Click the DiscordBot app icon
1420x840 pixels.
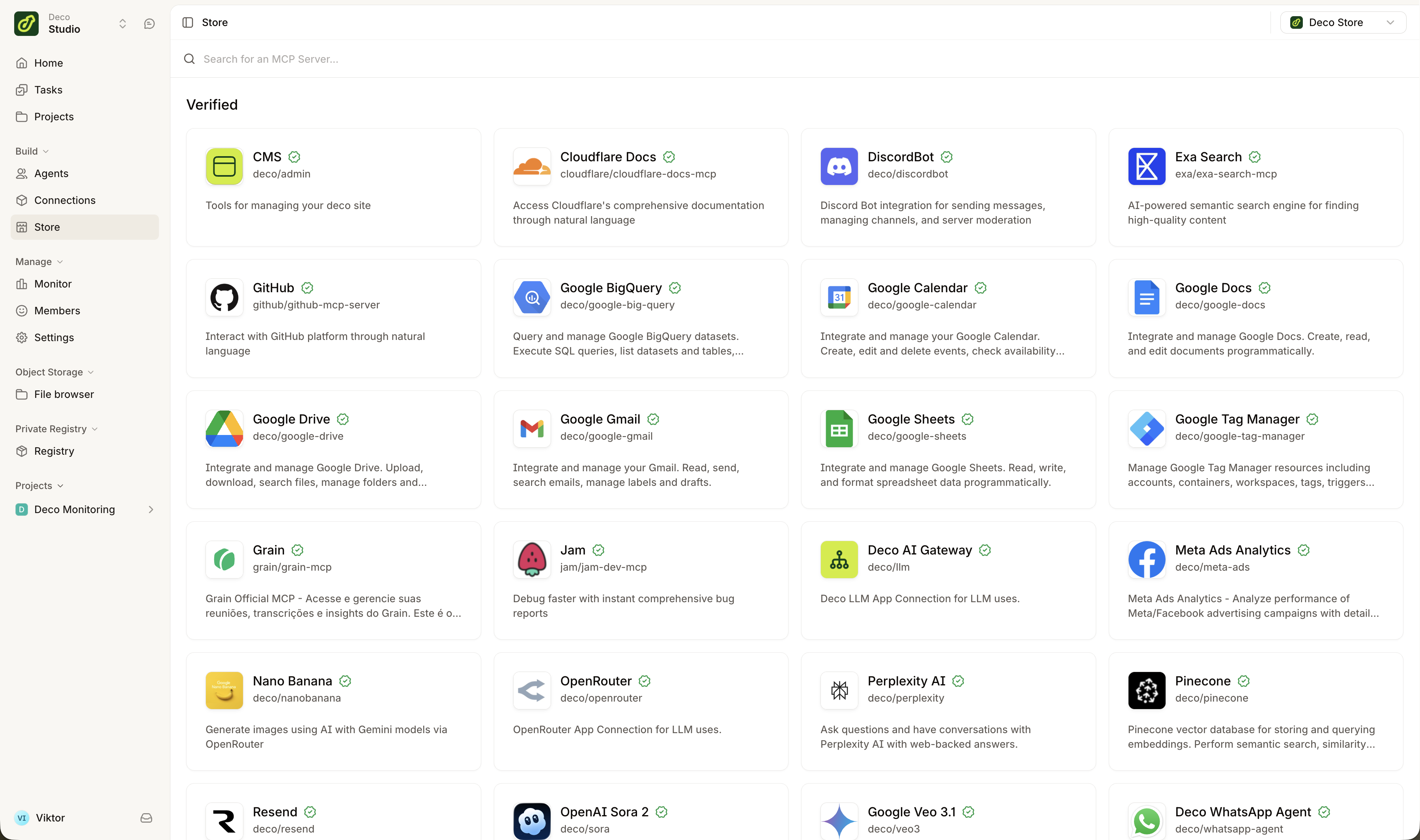click(839, 166)
